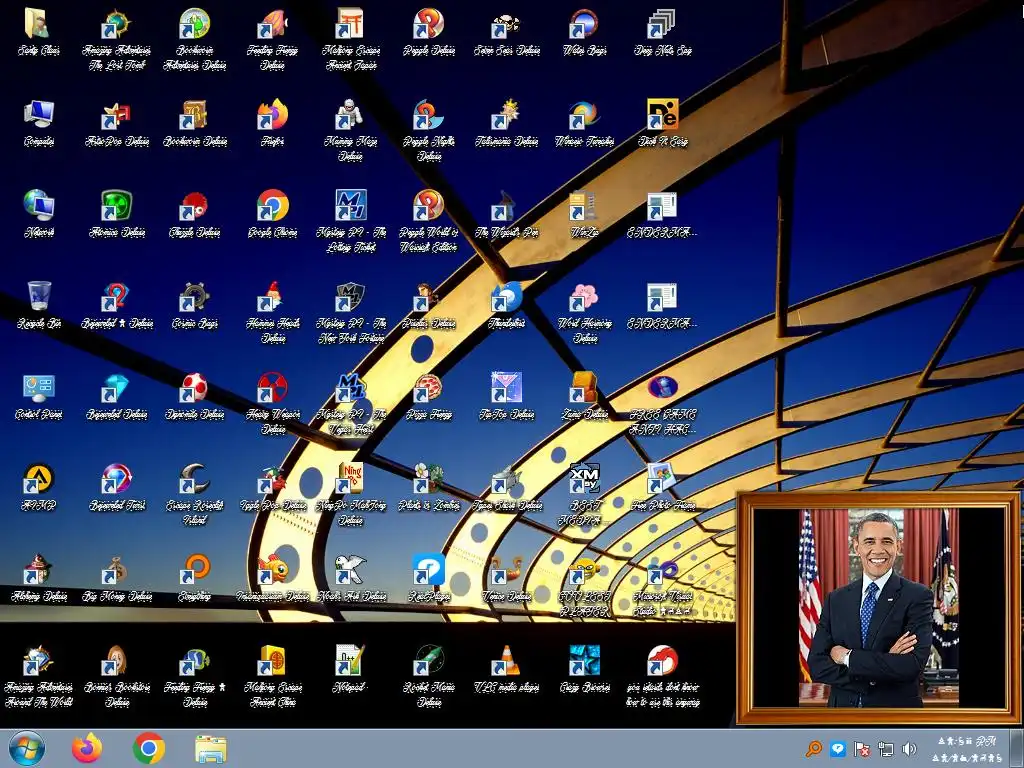Select the Notepad++ desktop shortcut

pos(351,669)
